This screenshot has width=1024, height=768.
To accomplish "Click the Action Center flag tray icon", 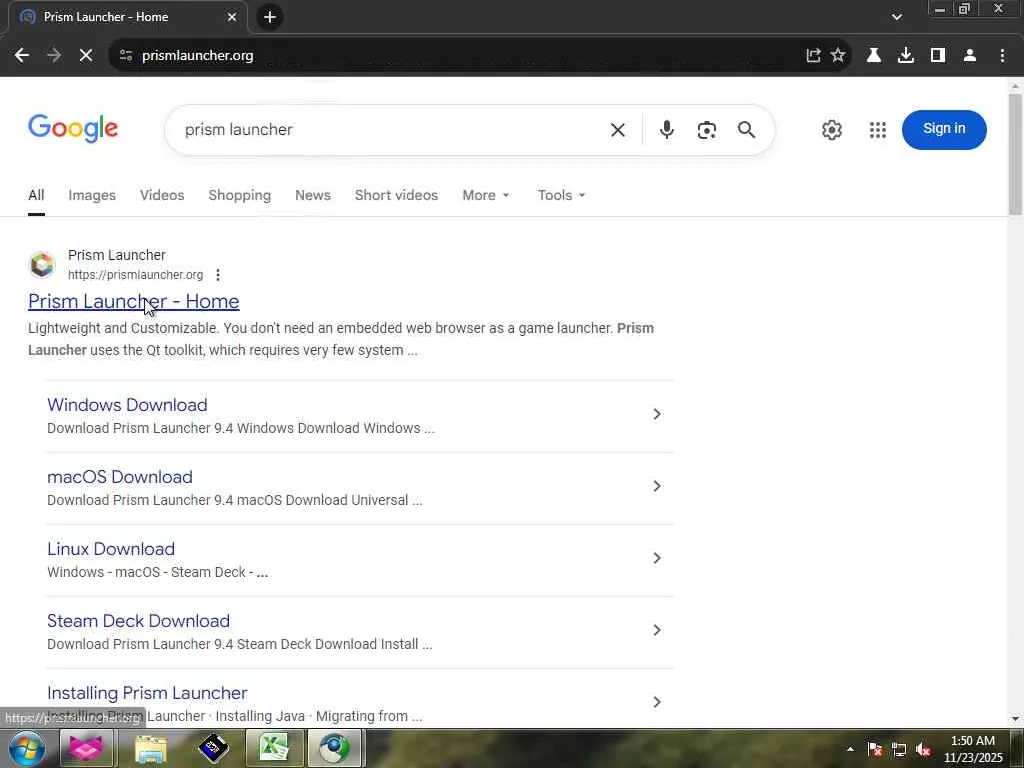I will tap(875, 749).
